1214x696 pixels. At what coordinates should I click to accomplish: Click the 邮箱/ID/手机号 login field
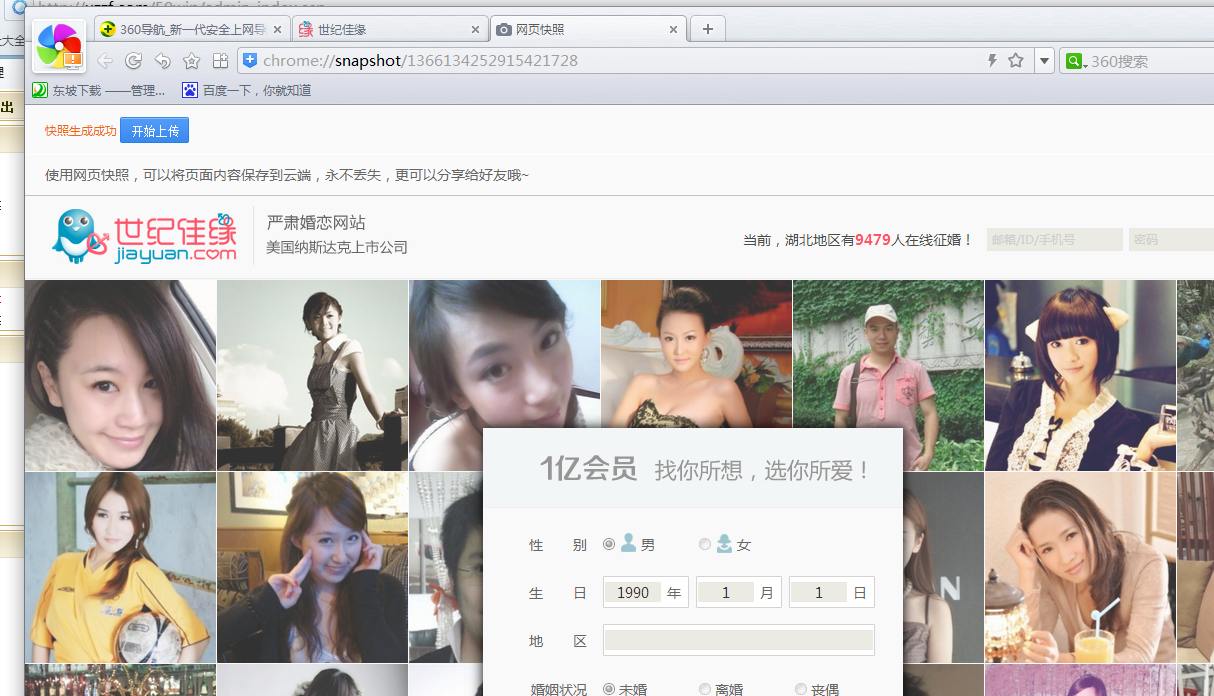point(1054,240)
